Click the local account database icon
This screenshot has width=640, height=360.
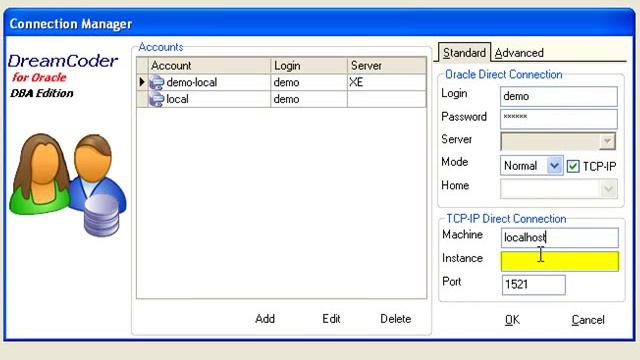[x=157, y=100]
